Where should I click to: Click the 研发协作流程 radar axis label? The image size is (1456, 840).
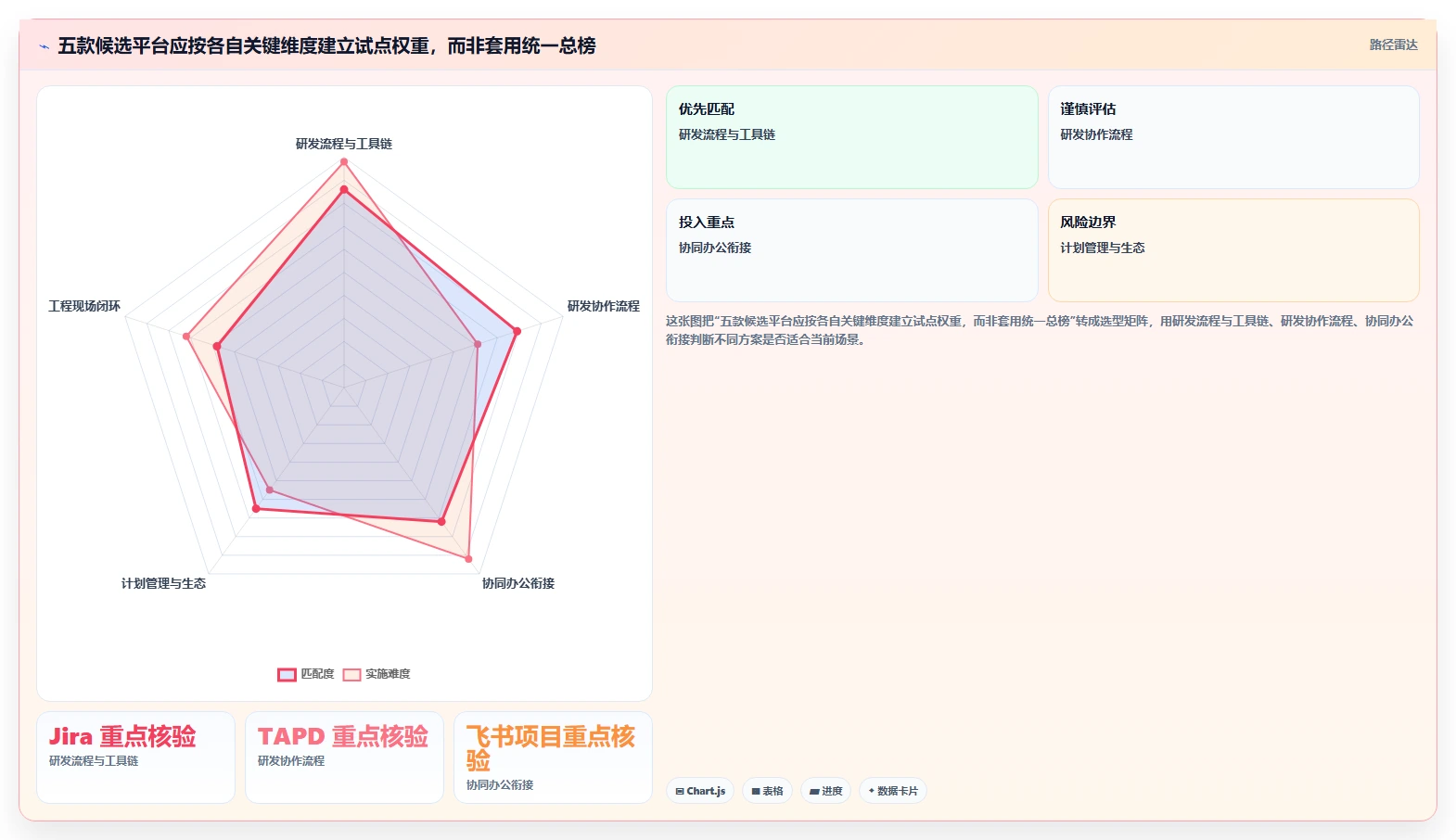[604, 306]
